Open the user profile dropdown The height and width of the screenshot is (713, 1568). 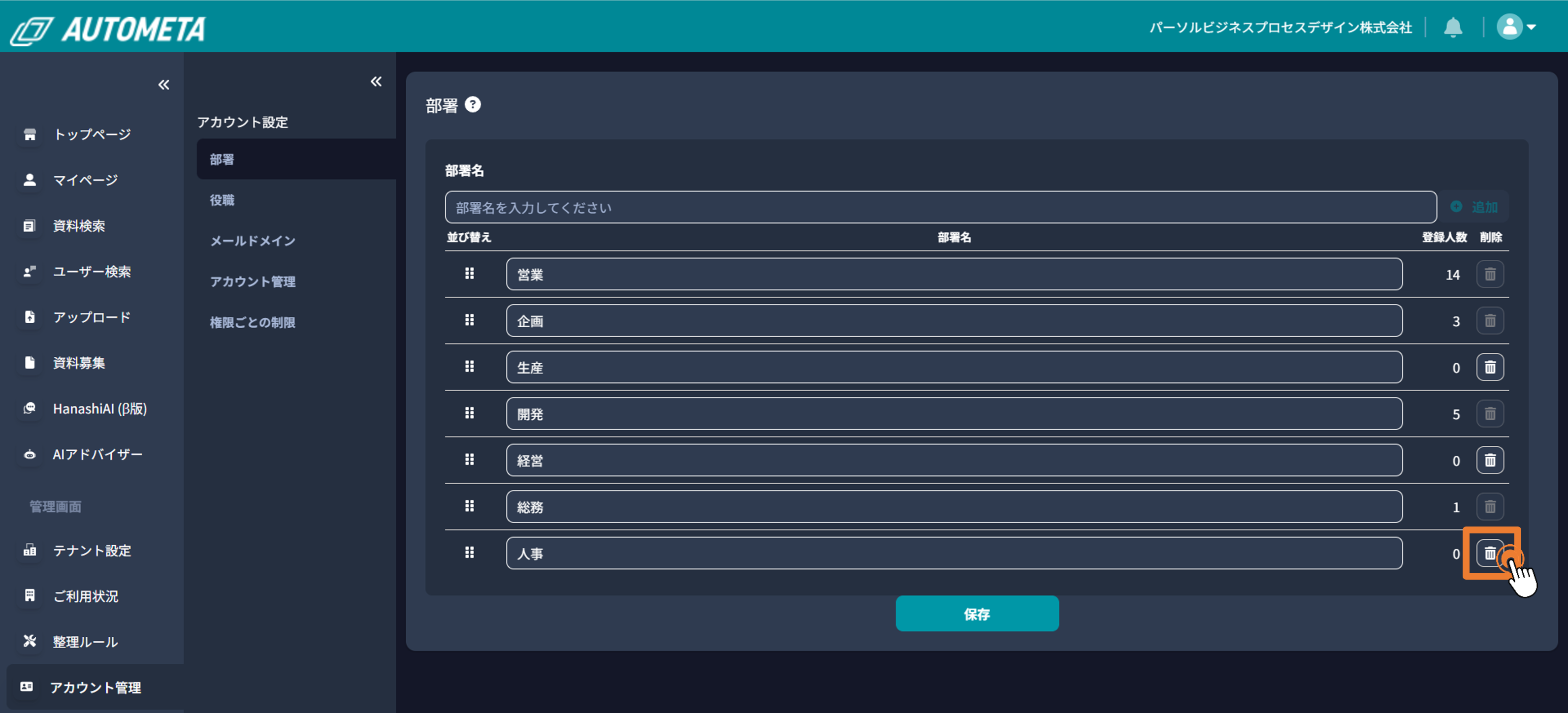click(x=1516, y=27)
